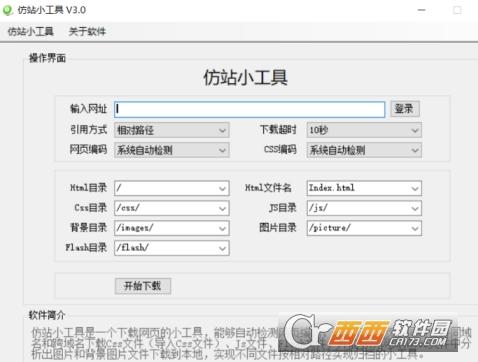478x362 pixels.
Task: Click the 登录 button
Action: pos(404,109)
